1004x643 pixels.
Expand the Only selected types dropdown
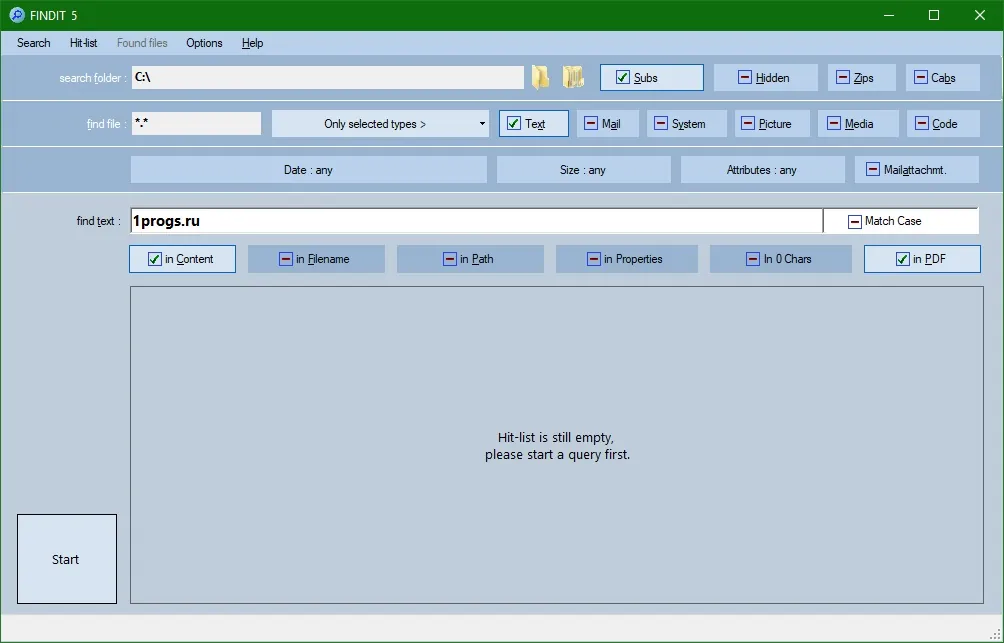[x=380, y=124]
